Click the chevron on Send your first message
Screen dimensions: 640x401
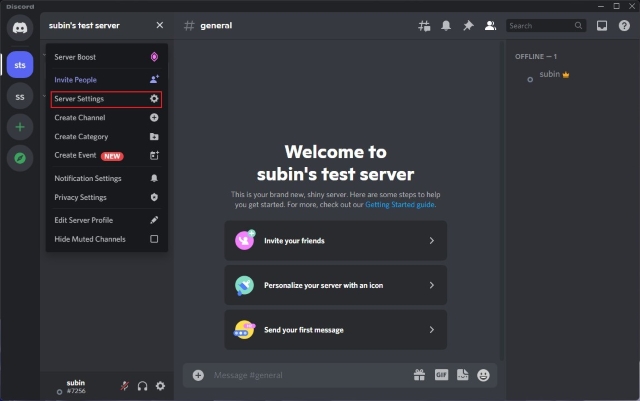(x=431, y=330)
